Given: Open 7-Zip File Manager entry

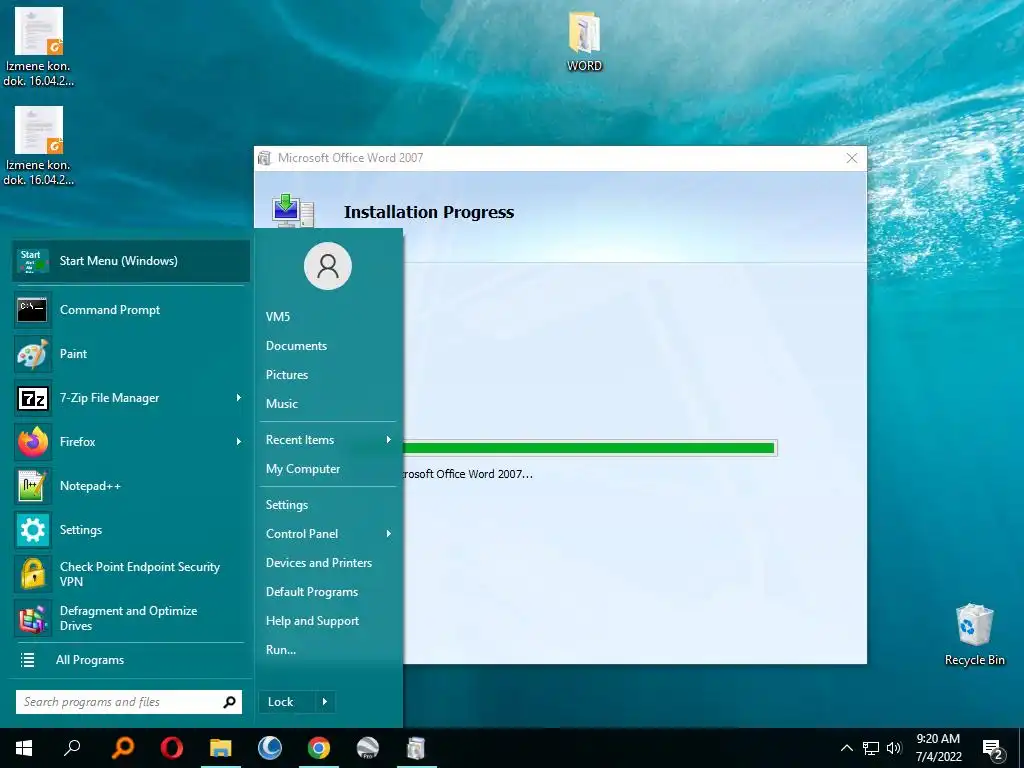Looking at the screenshot, I should 131,398.
